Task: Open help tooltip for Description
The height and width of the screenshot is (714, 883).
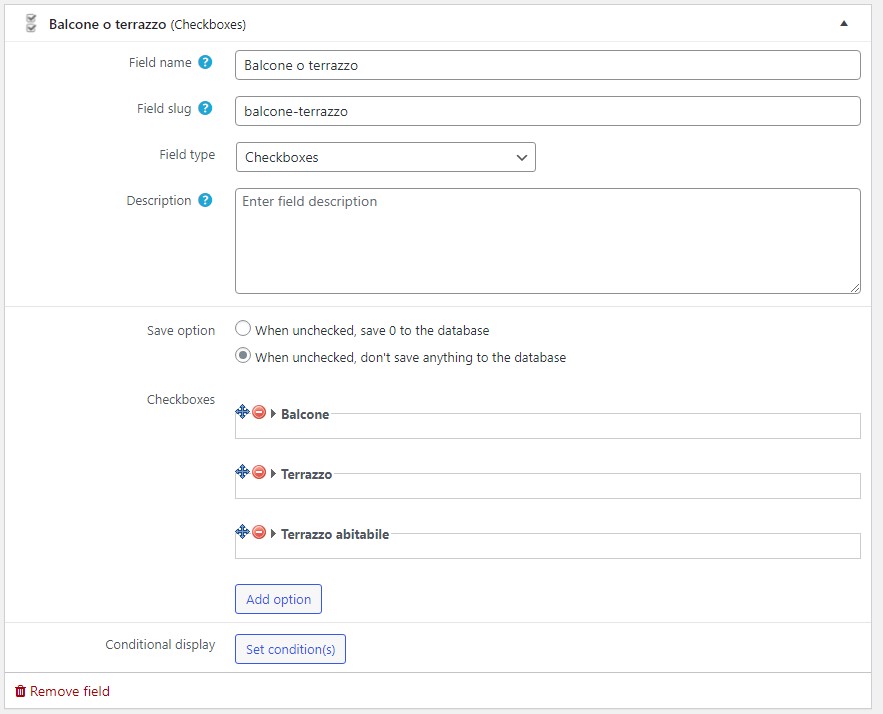Action: (206, 200)
